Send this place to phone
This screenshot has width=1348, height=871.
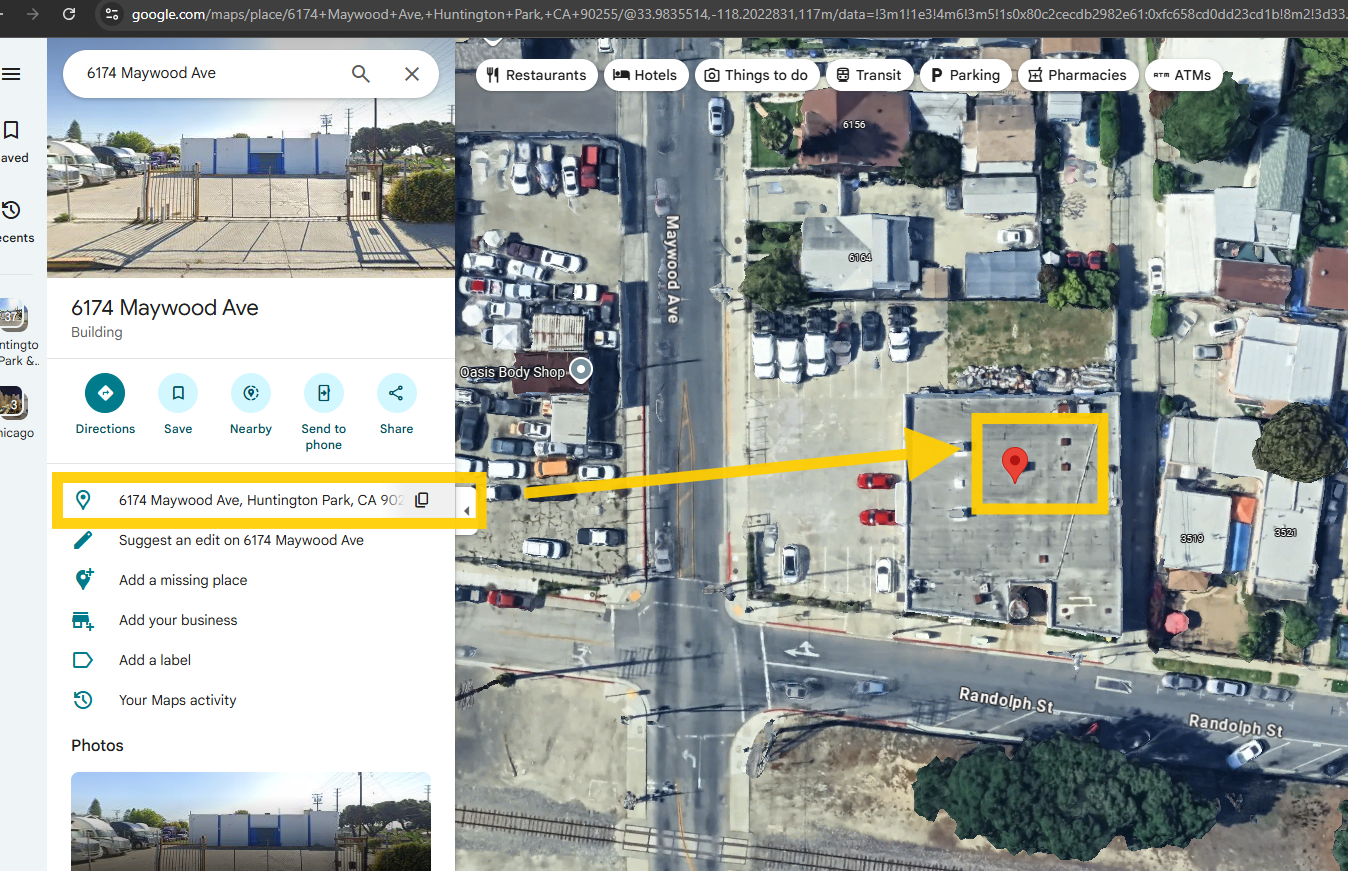pos(323,393)
